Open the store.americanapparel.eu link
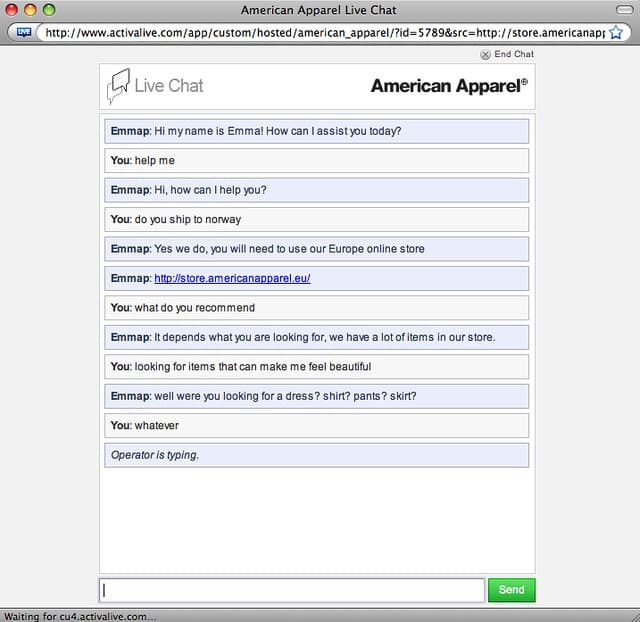The width and height of the screenshot is (640, 622). pyautogui.click(x=232, y=278)
